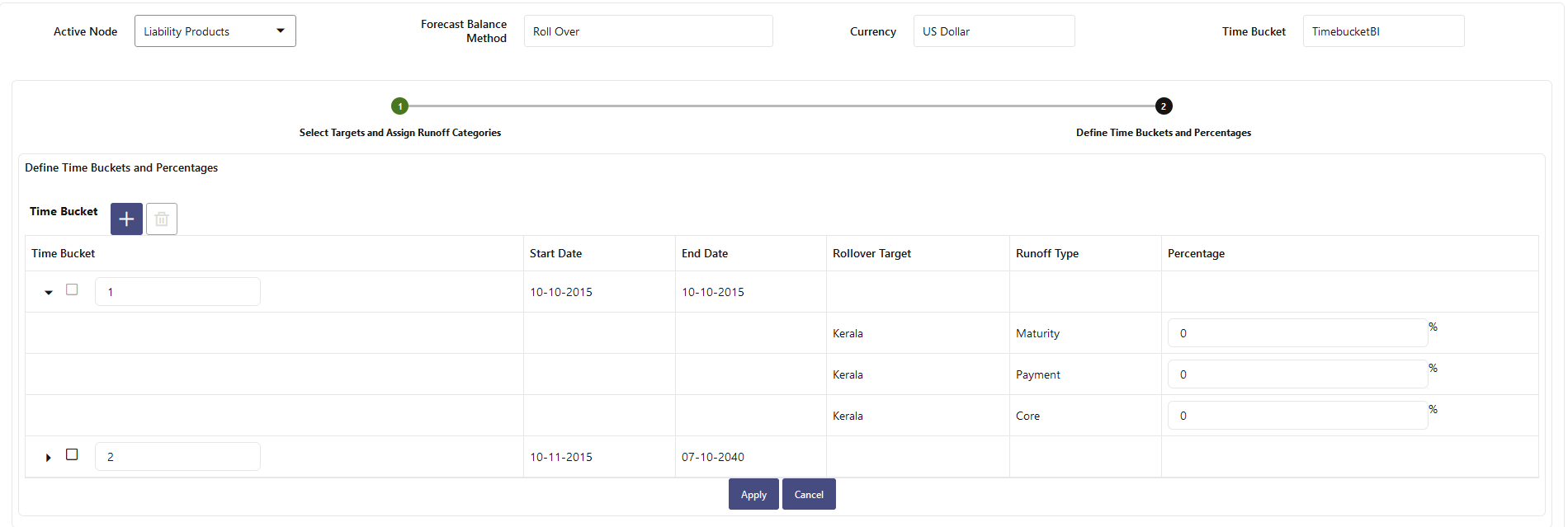Click the Currency field showing US Dollar
The image size is (1568, 527).
994,31
